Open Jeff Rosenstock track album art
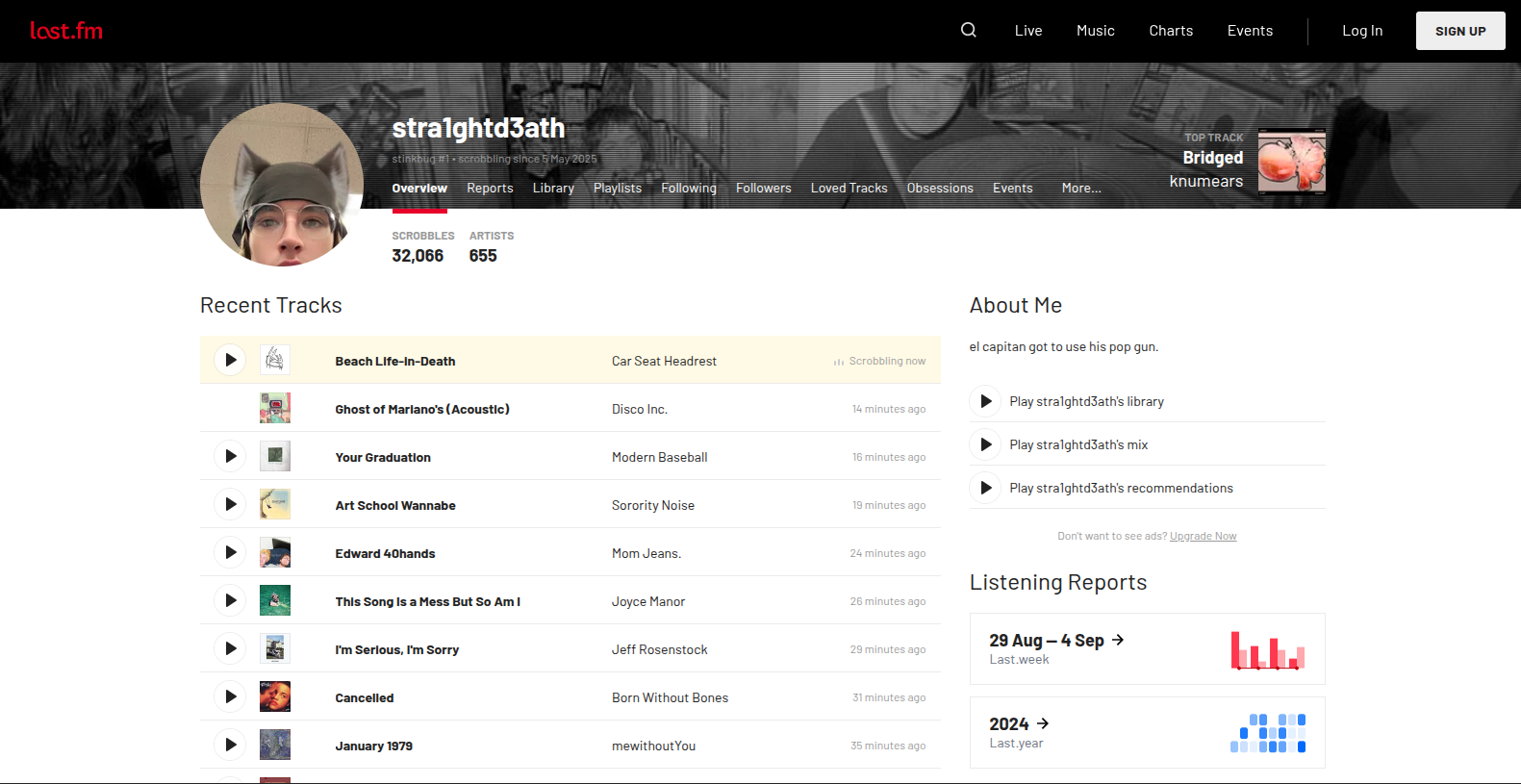 (275, 648)
